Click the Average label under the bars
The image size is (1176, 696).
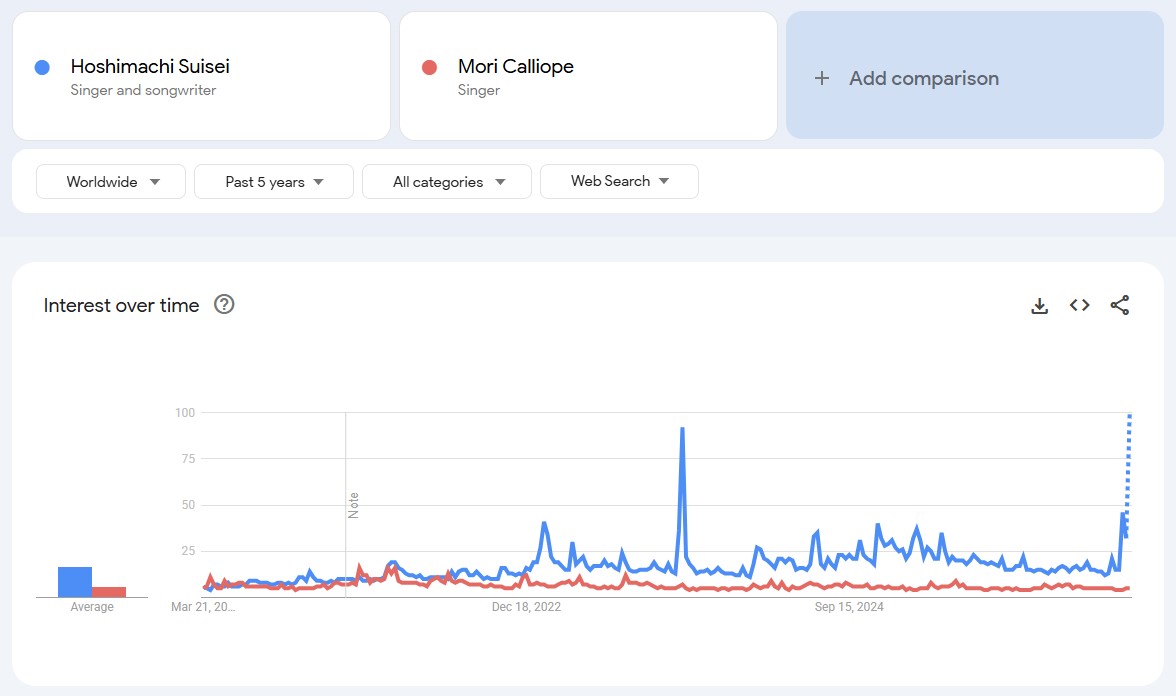(92, 607)
